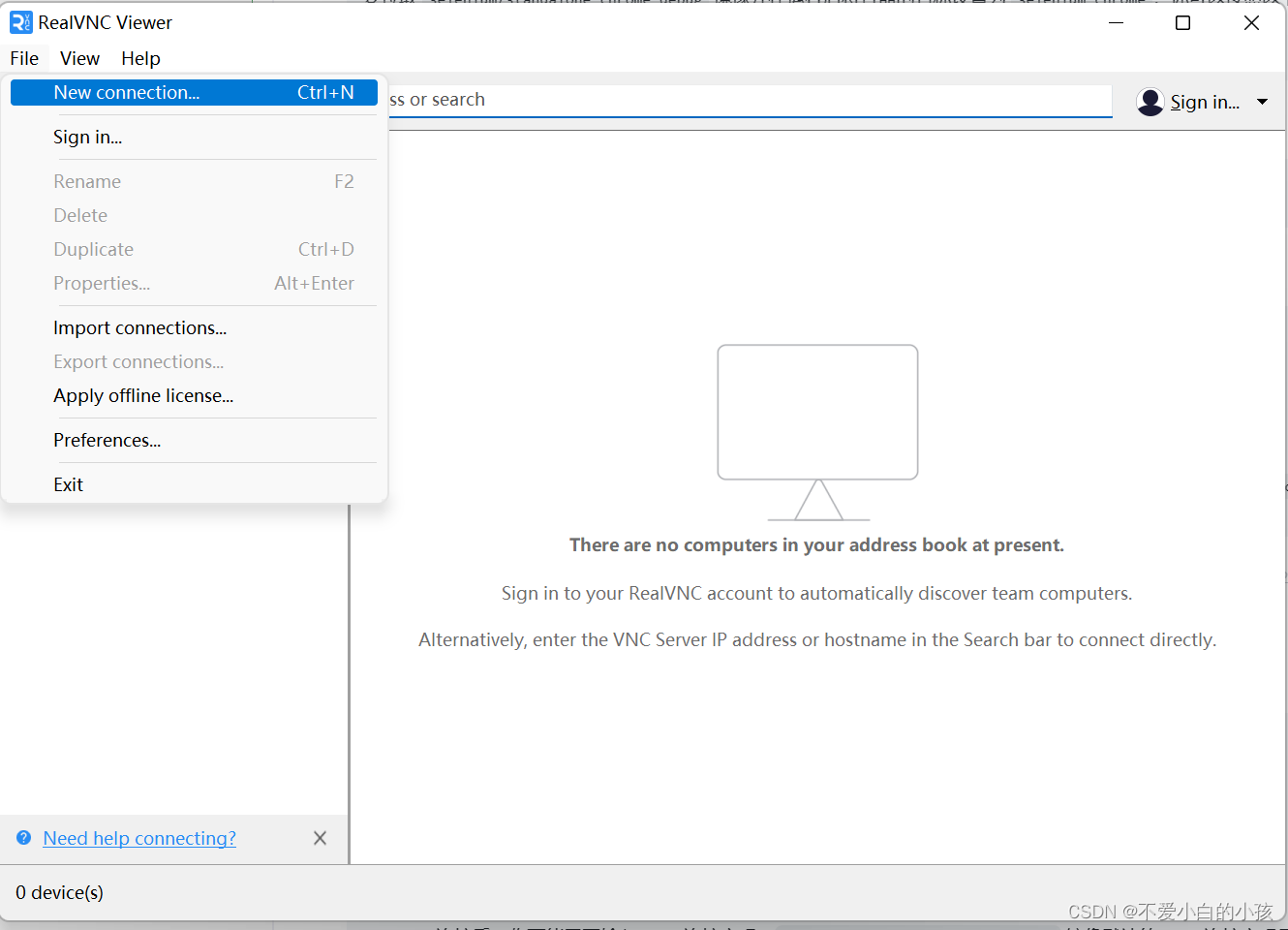Maximize the RealVNC Viewer window
This screenshot has width=1288, height=930.
(x=1182, y=22)
